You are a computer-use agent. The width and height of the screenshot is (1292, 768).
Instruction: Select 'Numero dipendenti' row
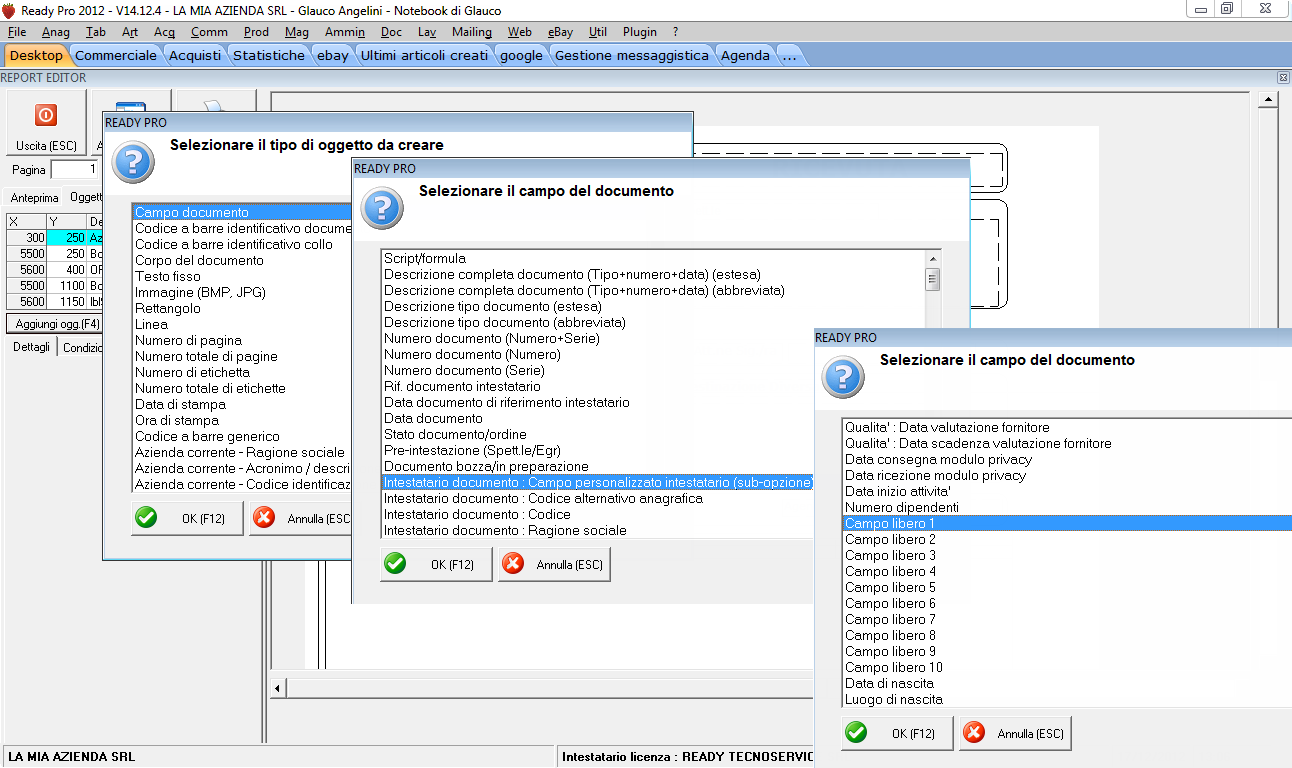point(1067,507)
